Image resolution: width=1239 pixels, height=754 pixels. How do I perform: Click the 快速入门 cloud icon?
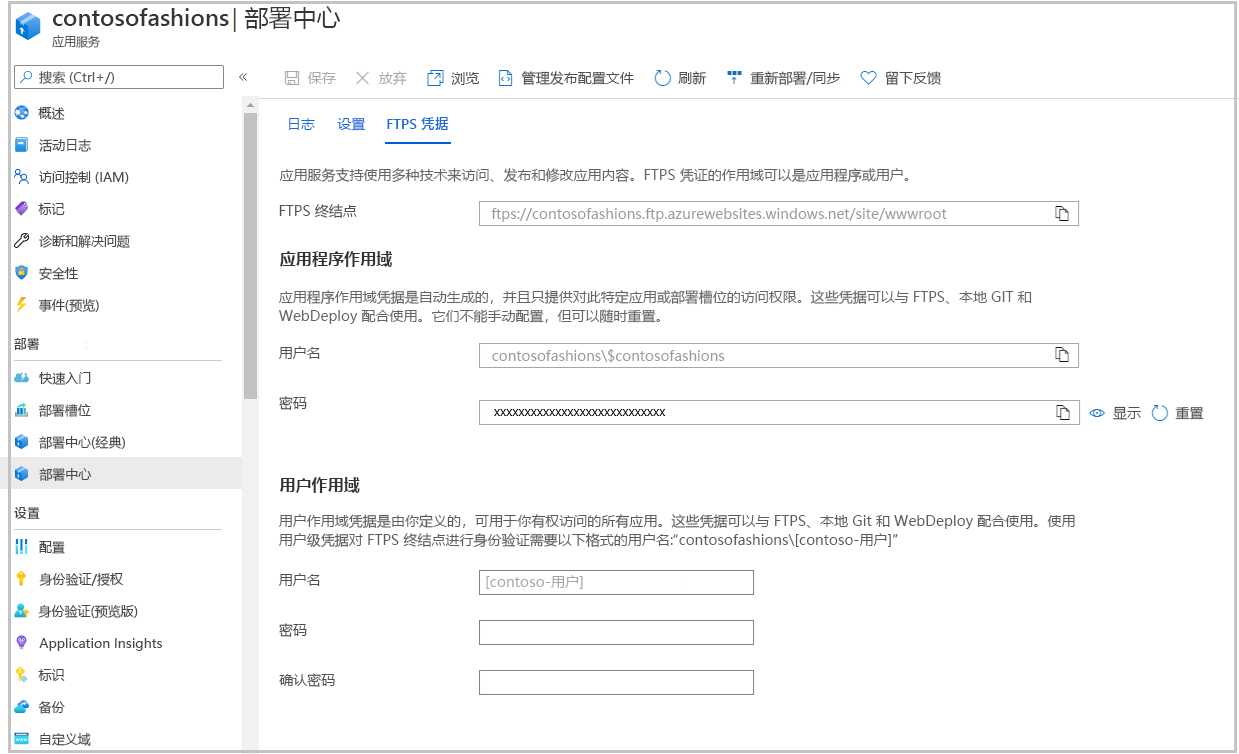pyautogui.click(x=22, y=378)
